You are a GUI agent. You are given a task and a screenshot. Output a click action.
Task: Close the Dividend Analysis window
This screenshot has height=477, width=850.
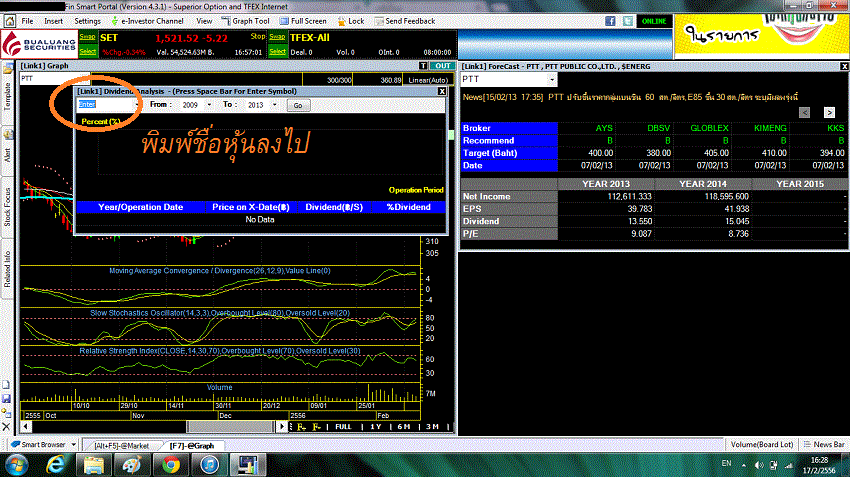[442, 91]
